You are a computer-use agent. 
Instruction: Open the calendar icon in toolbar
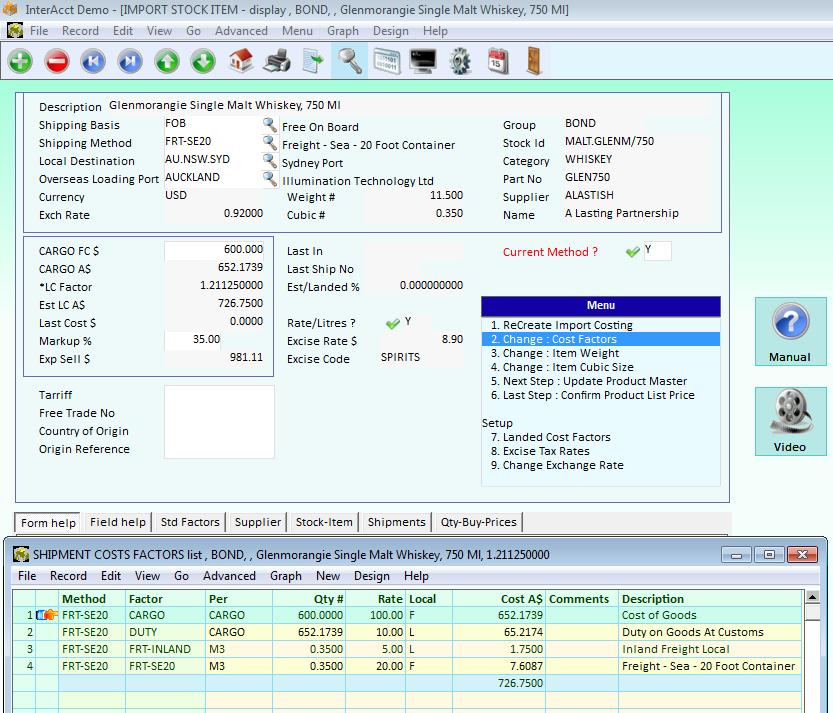(x=498, y=61)
